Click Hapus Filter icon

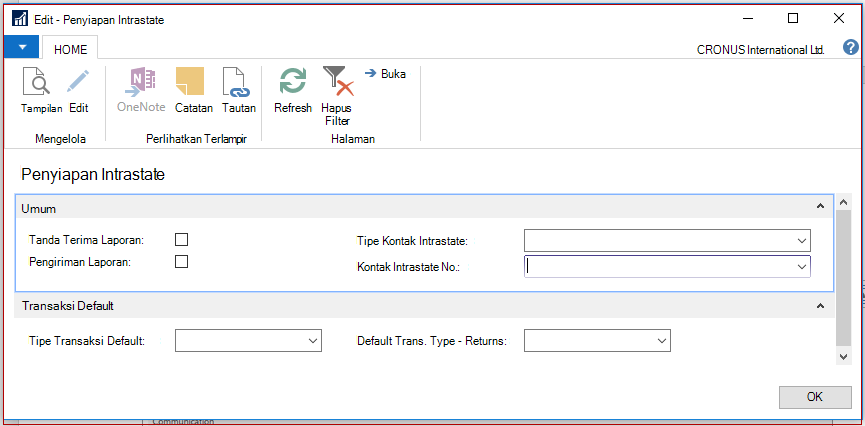coord(337,81)
